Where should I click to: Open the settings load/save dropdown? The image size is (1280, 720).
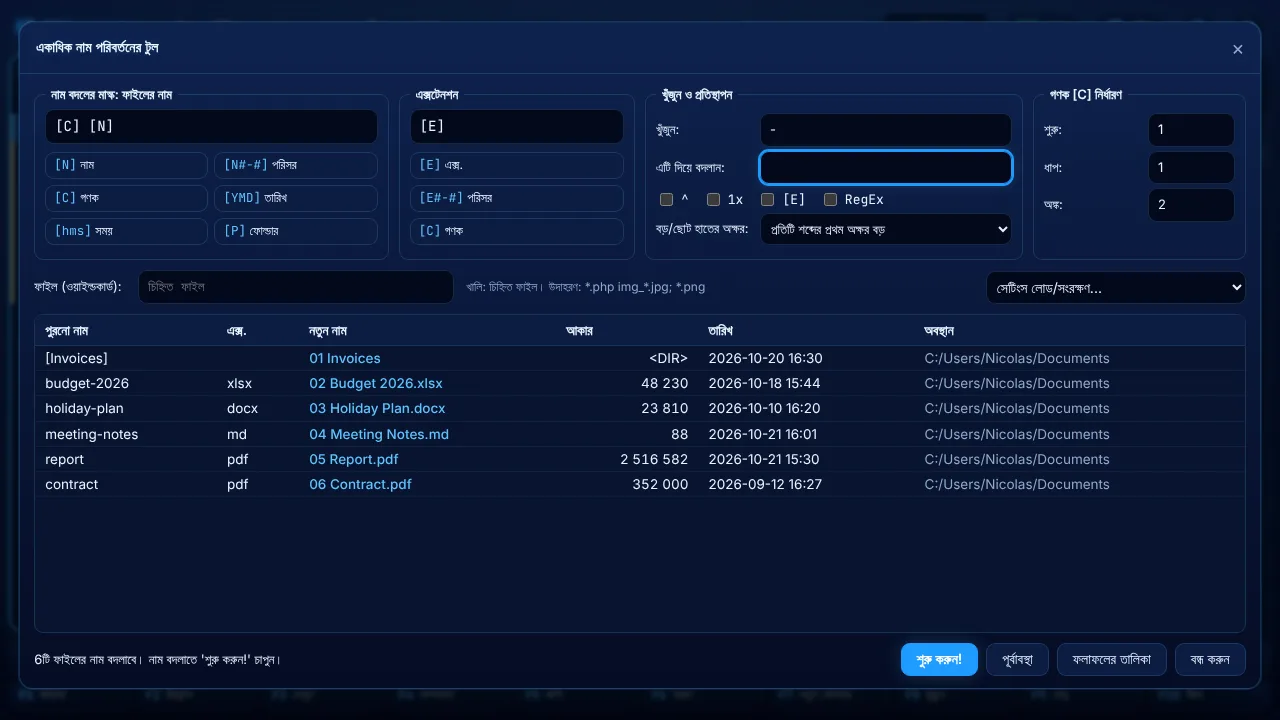1116,288
